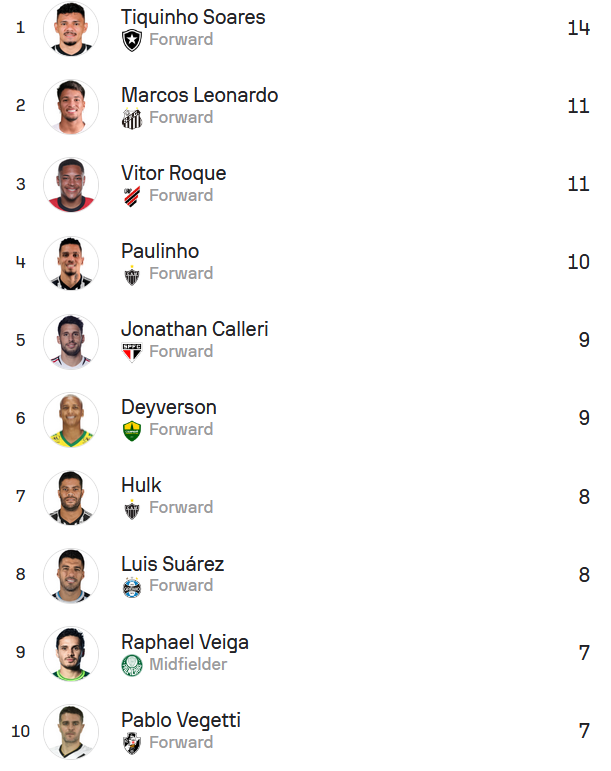
Task: Click Raphael Veiga's headshot
Action: [x=71, y=654]
